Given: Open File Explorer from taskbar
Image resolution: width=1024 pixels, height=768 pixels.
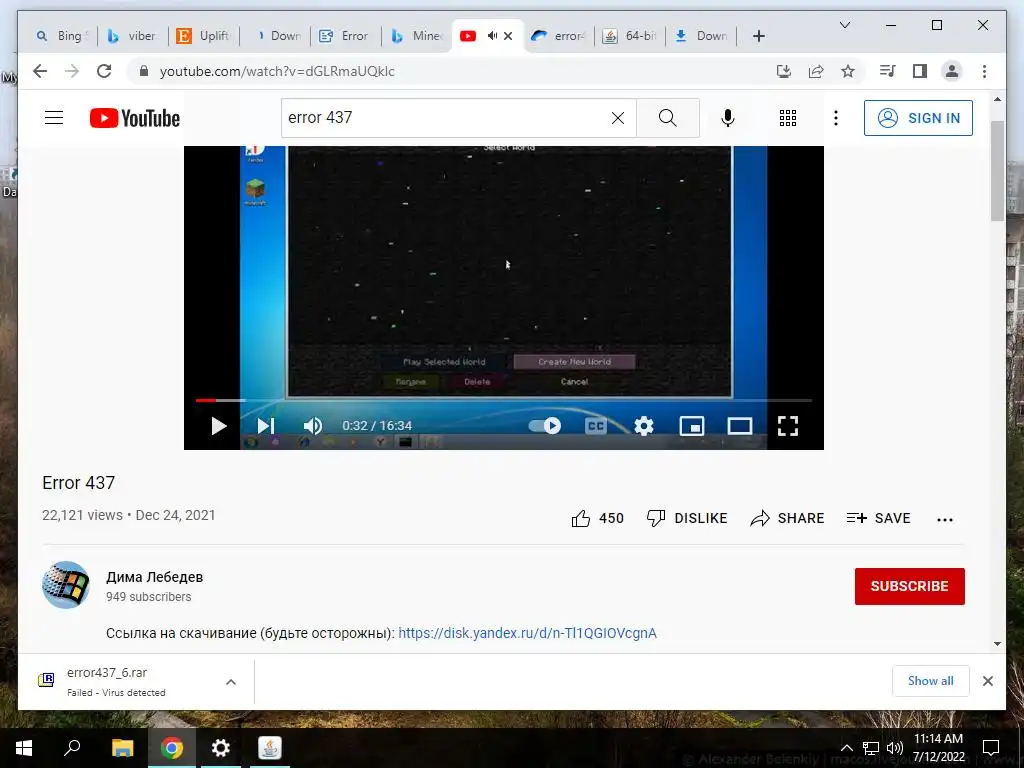Looking at the screenshot, I should 122,748.
